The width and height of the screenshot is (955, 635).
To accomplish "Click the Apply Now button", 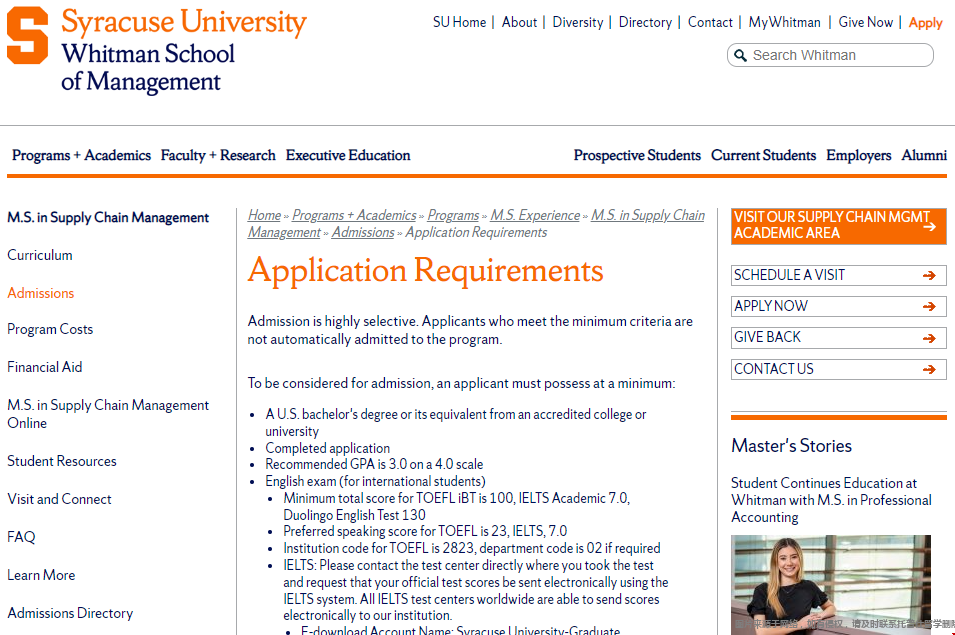I will point(839,306).
